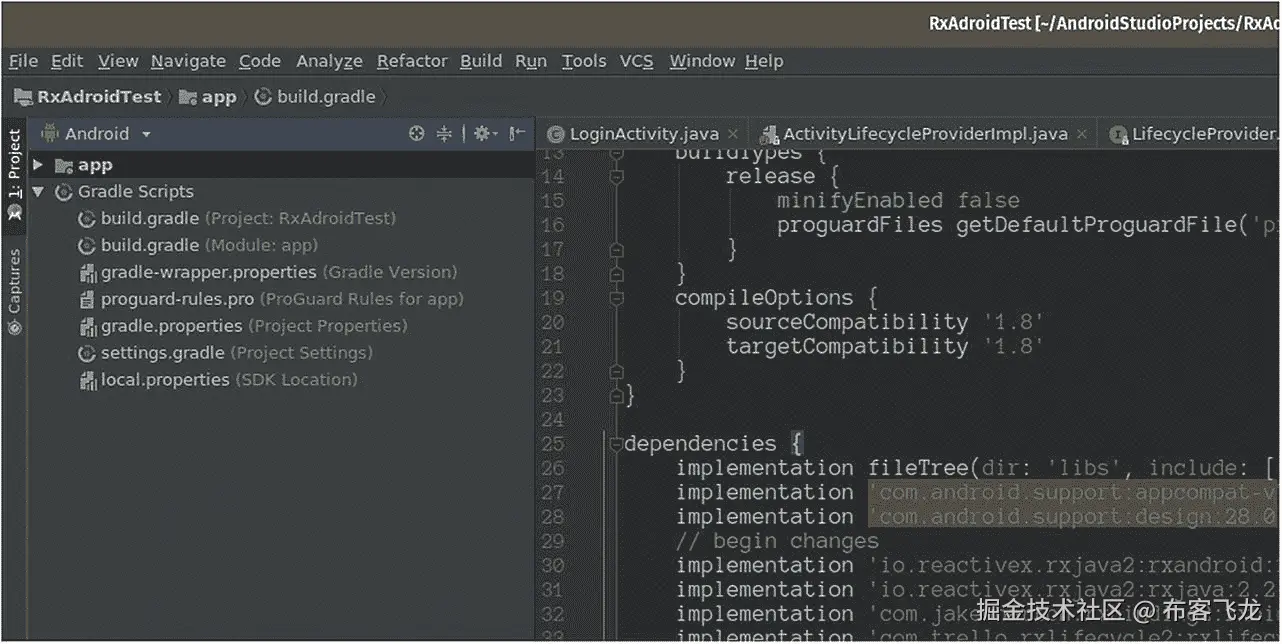This screenshot has height=644, width=1282.
Task: Open the VCS menu
Action: click(636, 61)
